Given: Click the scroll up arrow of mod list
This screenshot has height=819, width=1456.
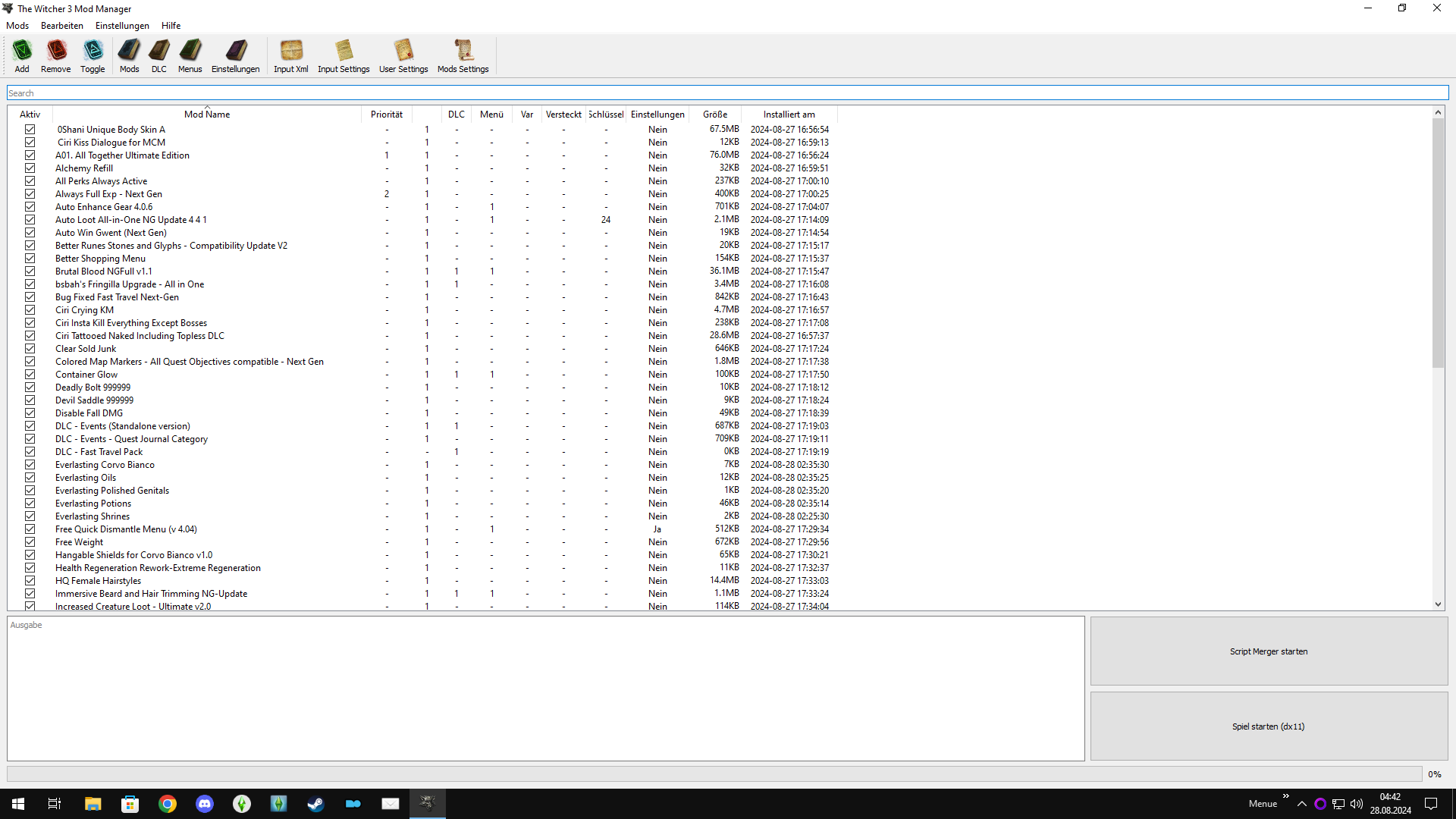Looking at the screenshot, I should coord(1438,113).
